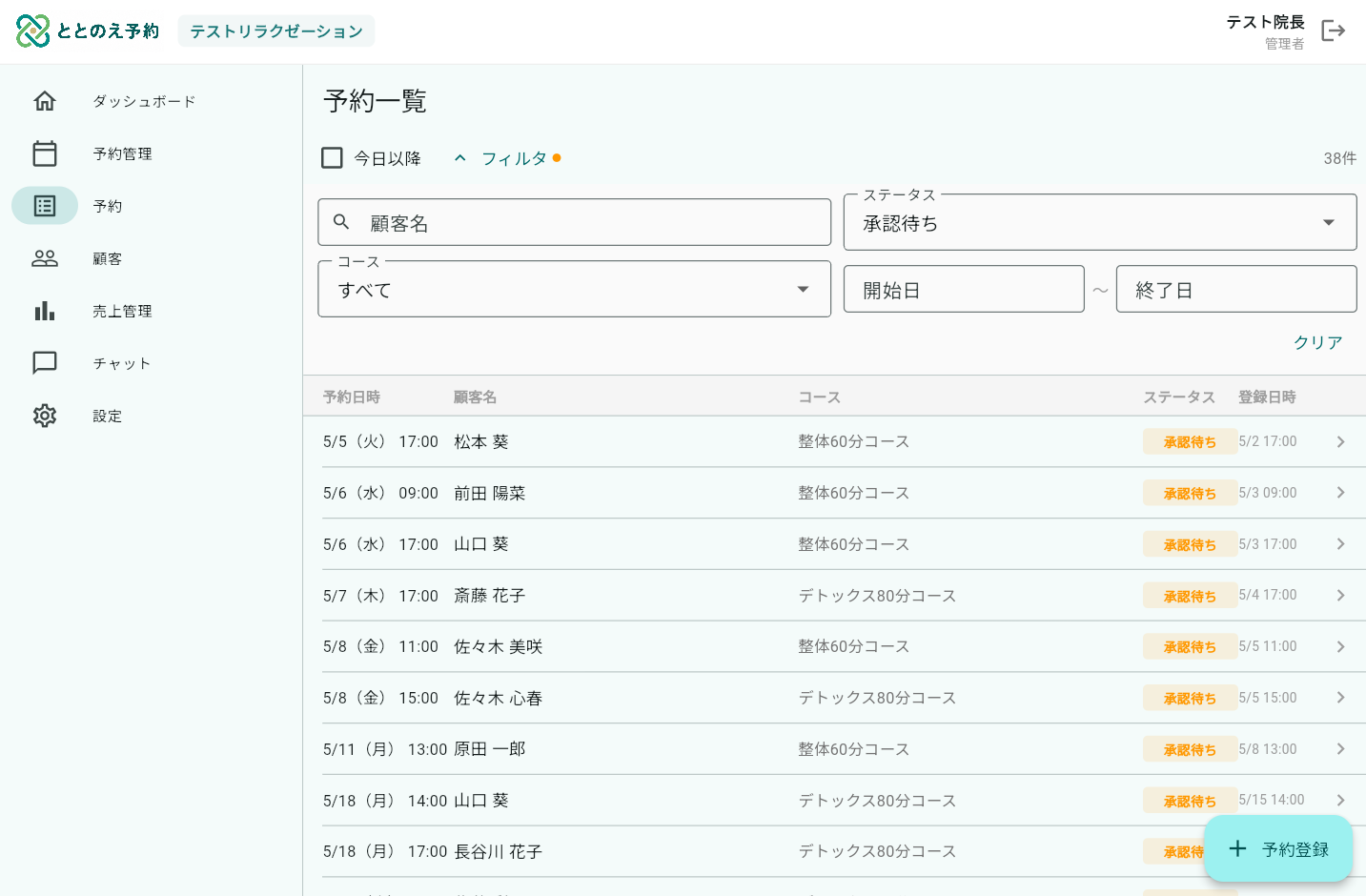
Task: Click the 顧客名 column header
Action: point(475,397)
